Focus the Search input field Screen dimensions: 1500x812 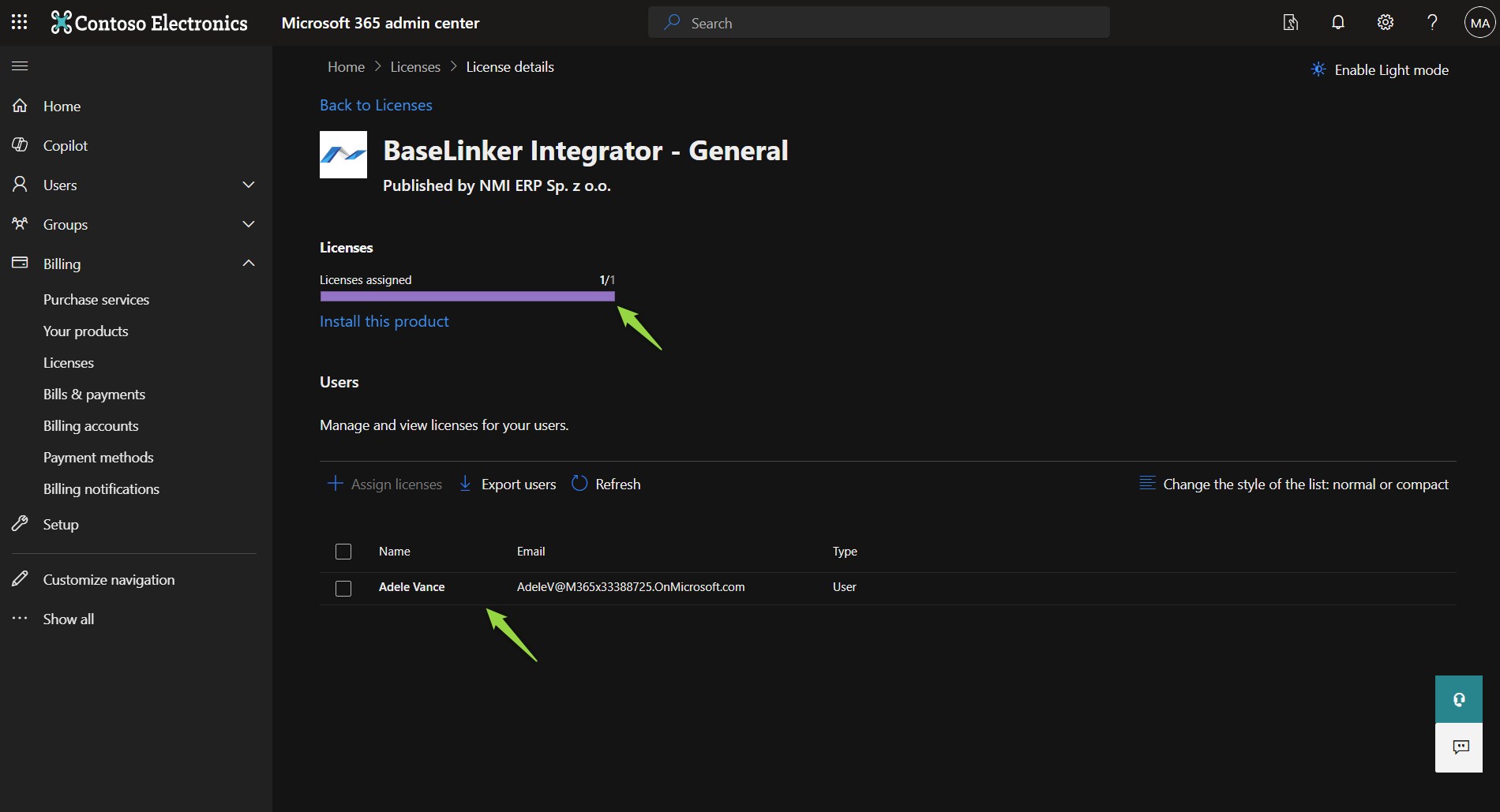879,22
